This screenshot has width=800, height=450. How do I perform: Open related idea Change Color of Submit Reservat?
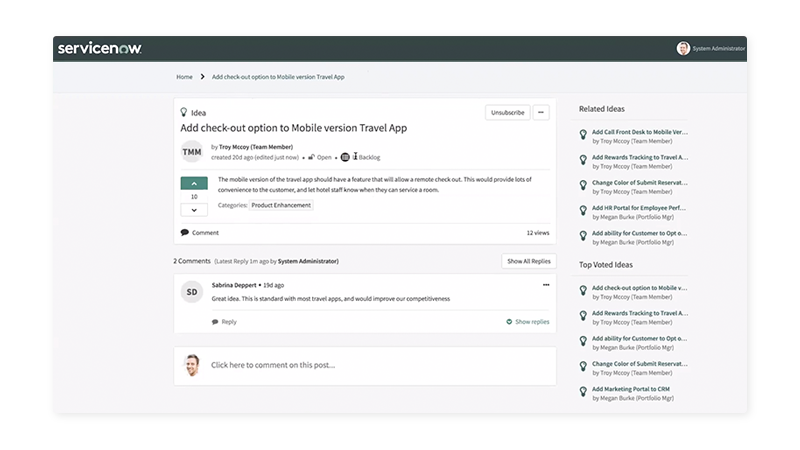(x=640, y=183)
